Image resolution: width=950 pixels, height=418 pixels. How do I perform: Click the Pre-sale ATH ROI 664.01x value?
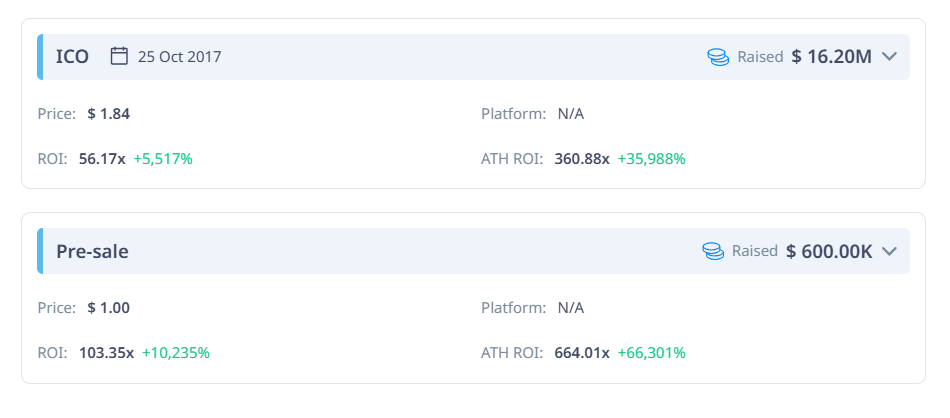pyautogui.click(x=580, y=353)
